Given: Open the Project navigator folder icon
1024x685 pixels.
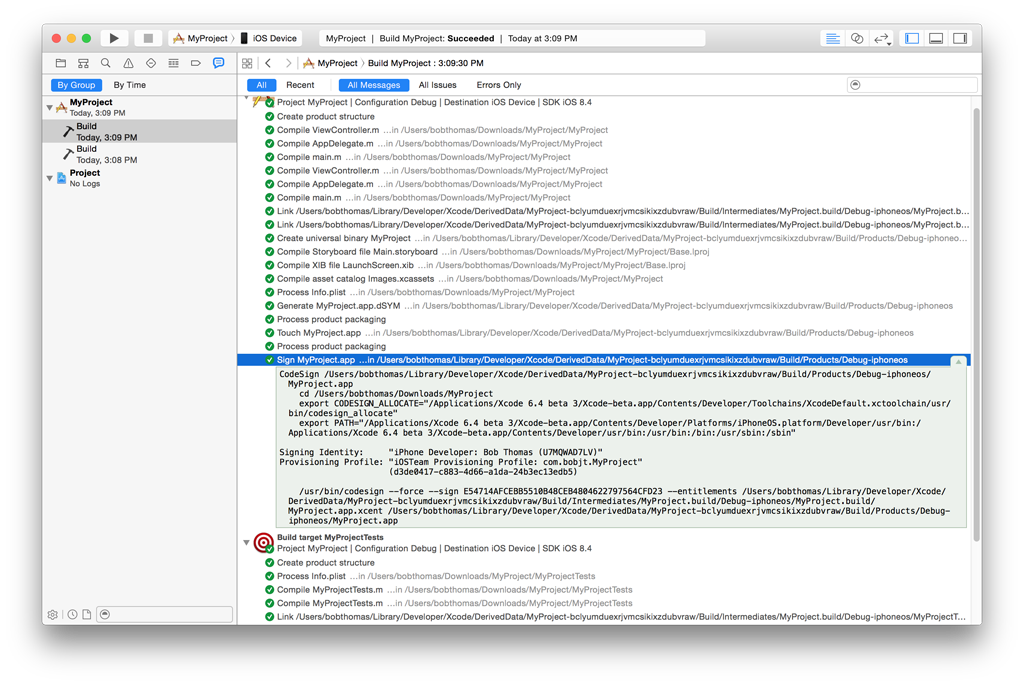Looking at the screenshot, I should (x=61, y=63).
